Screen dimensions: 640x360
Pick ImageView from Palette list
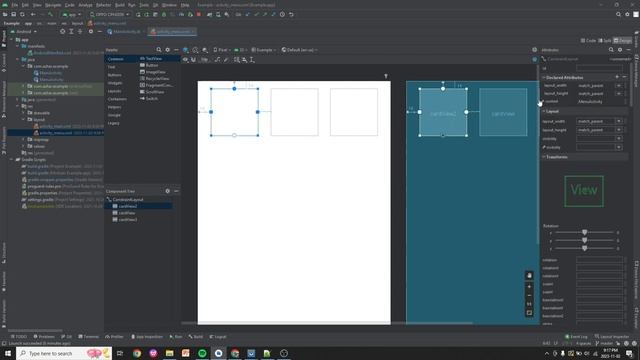tap(153, 72)
